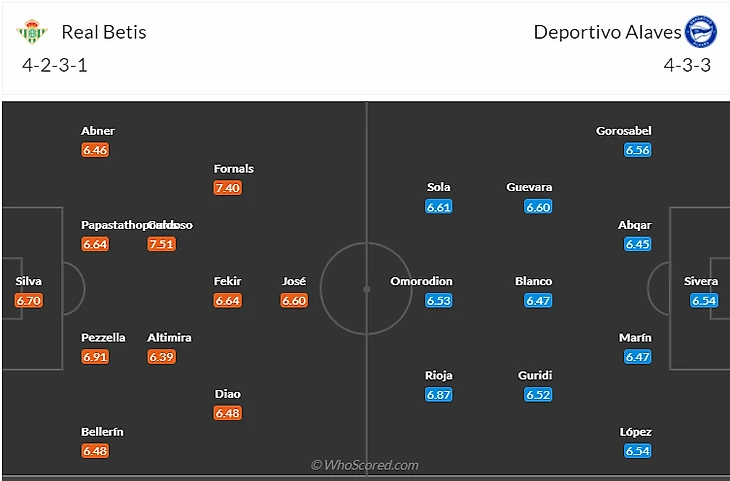Click the Real Betis club crest

pos(32,32)
